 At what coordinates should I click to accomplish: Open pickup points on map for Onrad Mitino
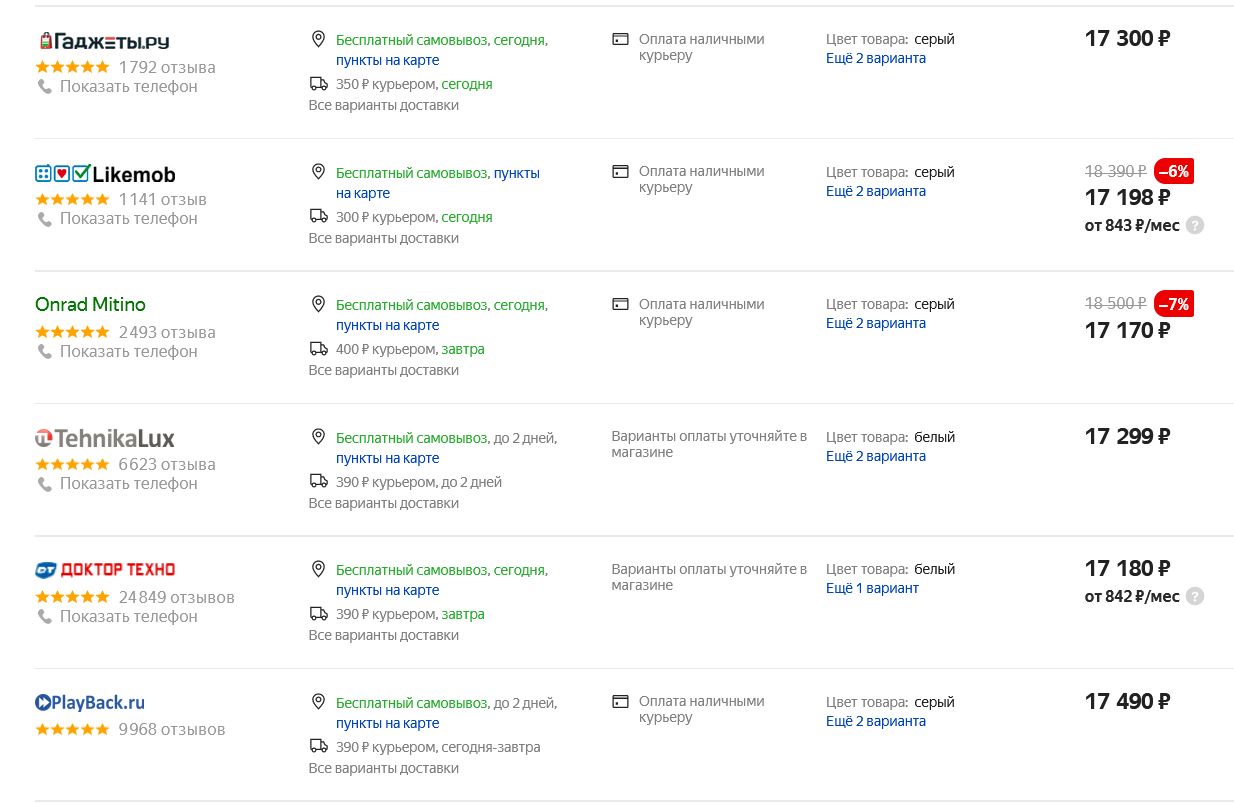tap(387, 325)
